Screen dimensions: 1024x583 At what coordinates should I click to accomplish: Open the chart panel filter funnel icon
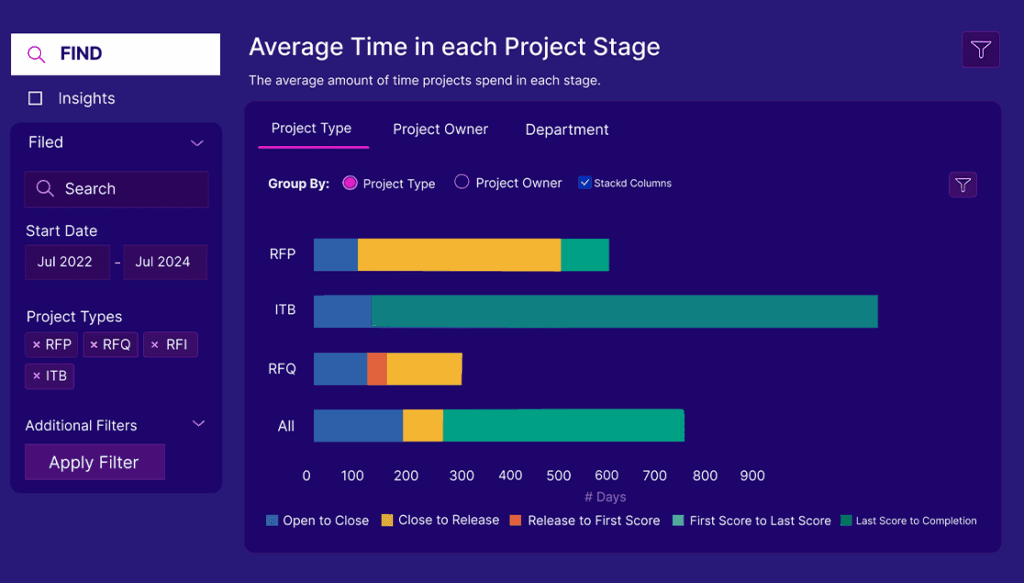(962, 184)
